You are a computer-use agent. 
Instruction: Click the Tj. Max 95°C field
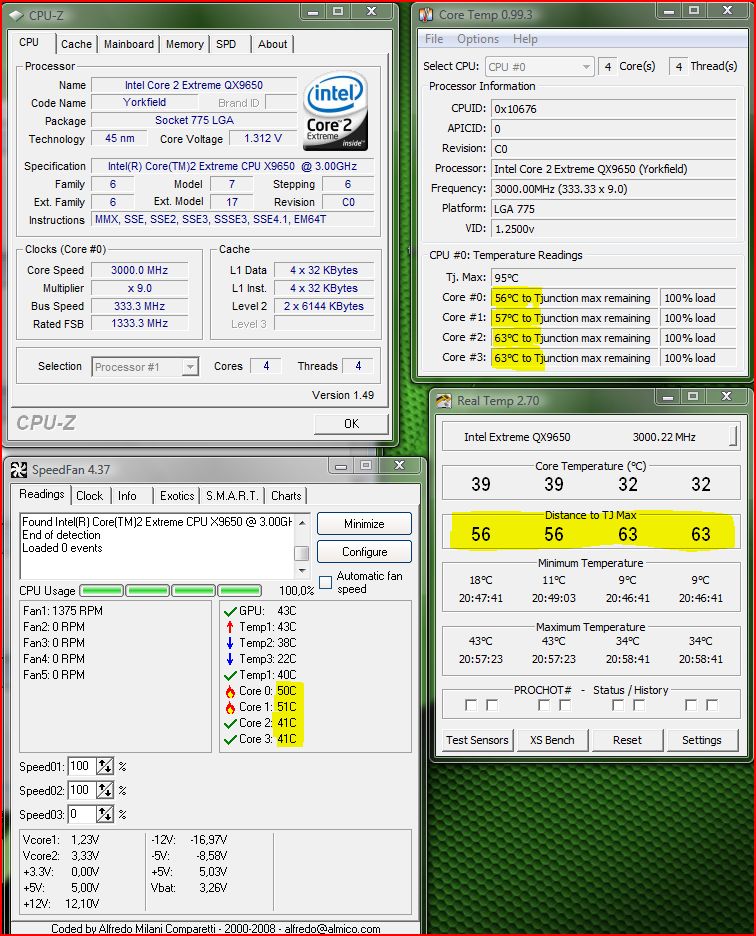[613, 278]
